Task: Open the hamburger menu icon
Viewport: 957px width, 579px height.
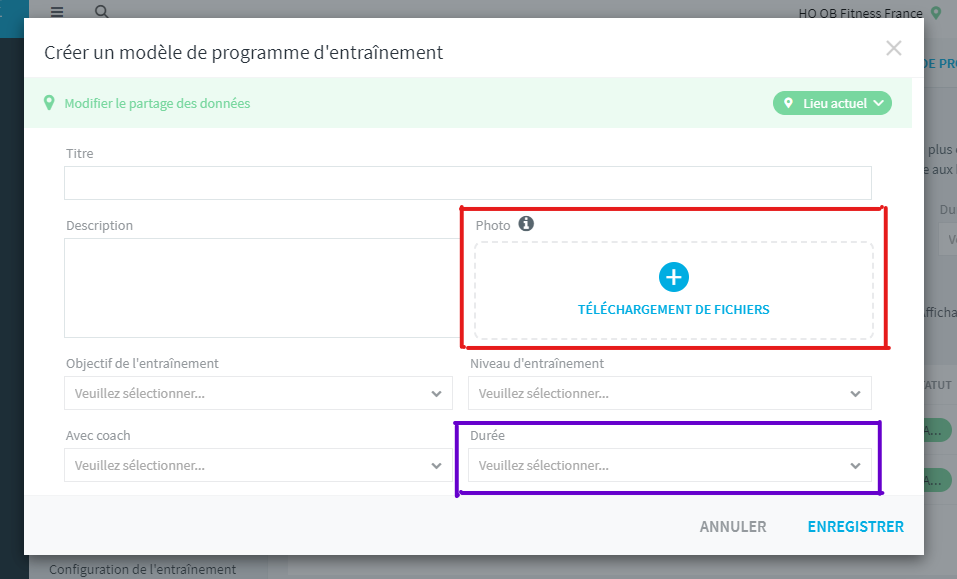Action: [x=57, y=11]
